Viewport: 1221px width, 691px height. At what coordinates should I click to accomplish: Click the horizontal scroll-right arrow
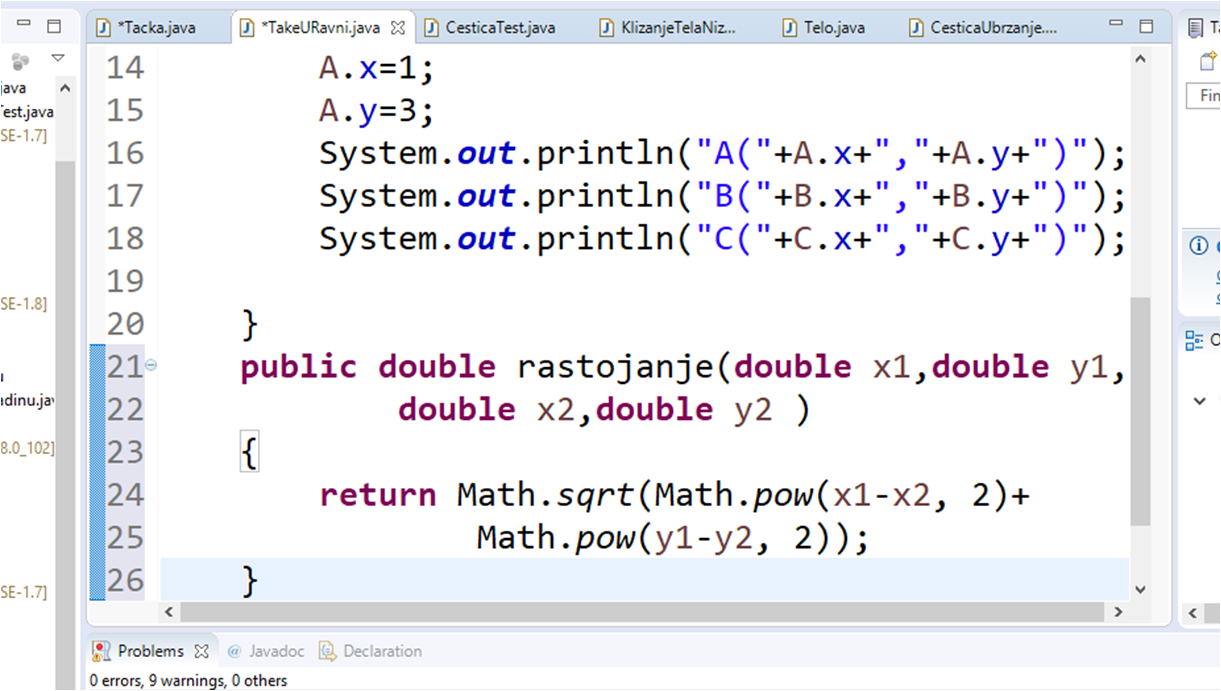(1119, 611)
